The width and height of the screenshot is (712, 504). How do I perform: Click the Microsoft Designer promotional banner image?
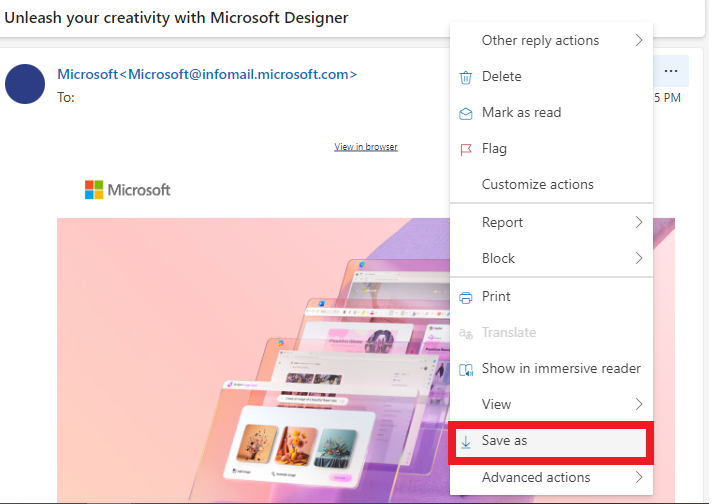tap(253, 360)
